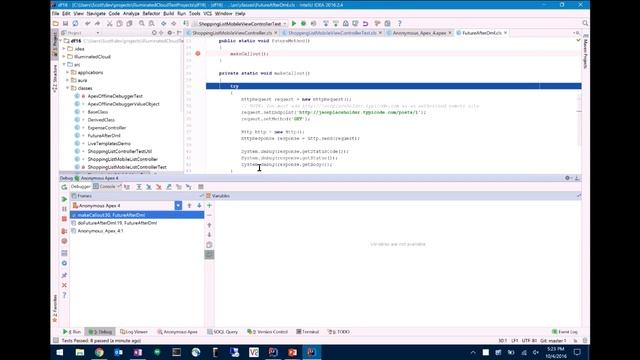Click Mute Breakpoints icon in Debug sidebar

(x=64, y=241)
